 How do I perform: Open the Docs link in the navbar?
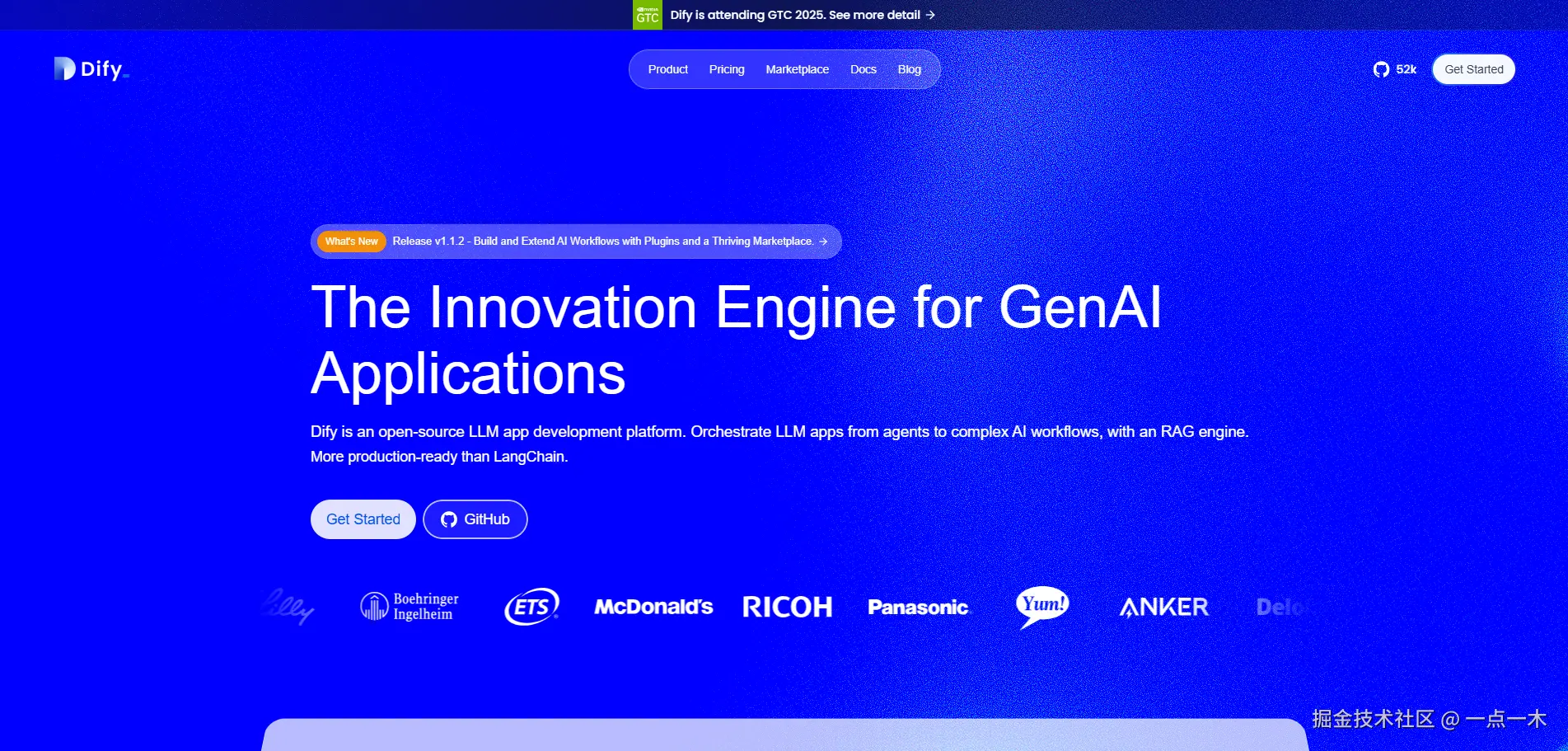[863, 69]
